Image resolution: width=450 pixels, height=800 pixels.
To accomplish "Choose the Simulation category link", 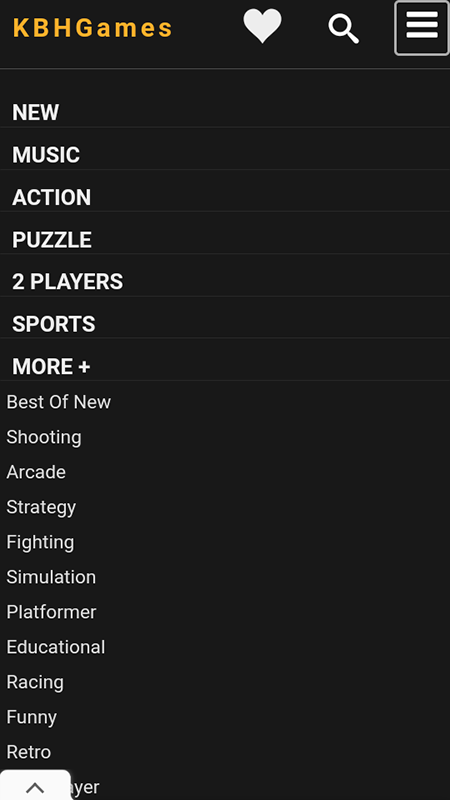I will (x=51, y=577).
